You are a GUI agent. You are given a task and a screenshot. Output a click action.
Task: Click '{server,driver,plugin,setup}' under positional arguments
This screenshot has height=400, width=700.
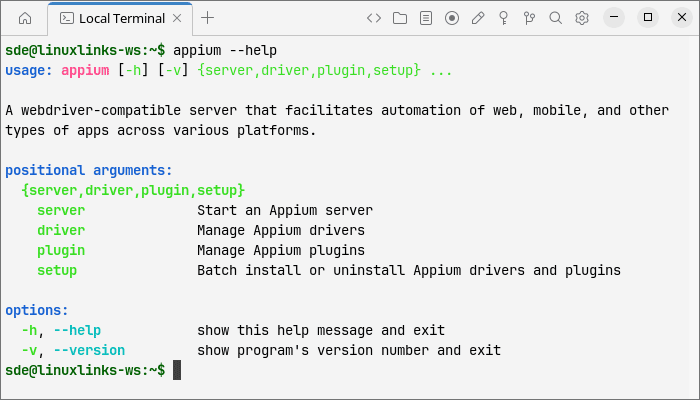(133, 191)
